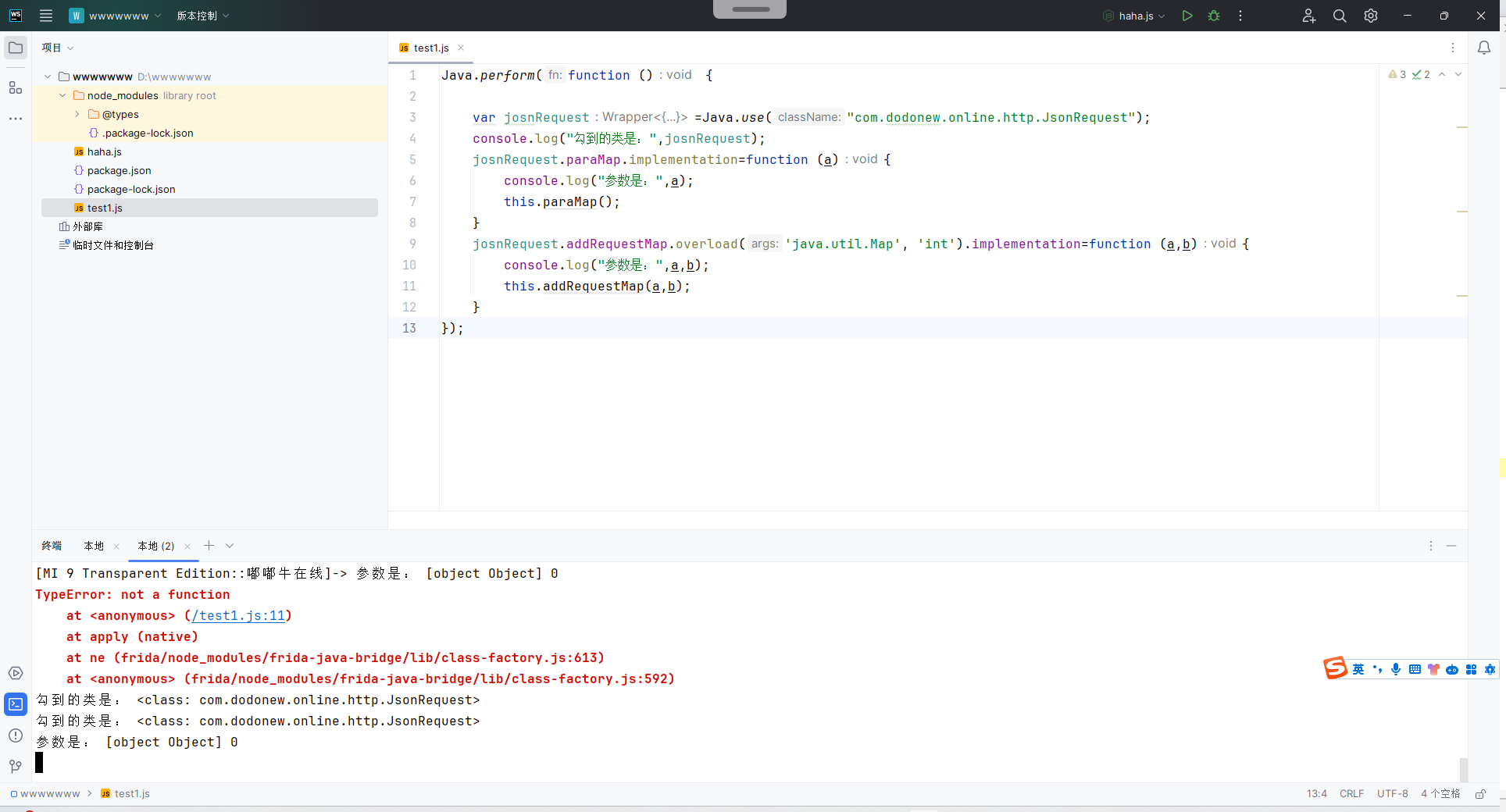Image resolution: width=1506 pixels, height=812 pixels.
Task: Click wwwwwww breadcrumb in status bar
Action: [x=45, y=793]
